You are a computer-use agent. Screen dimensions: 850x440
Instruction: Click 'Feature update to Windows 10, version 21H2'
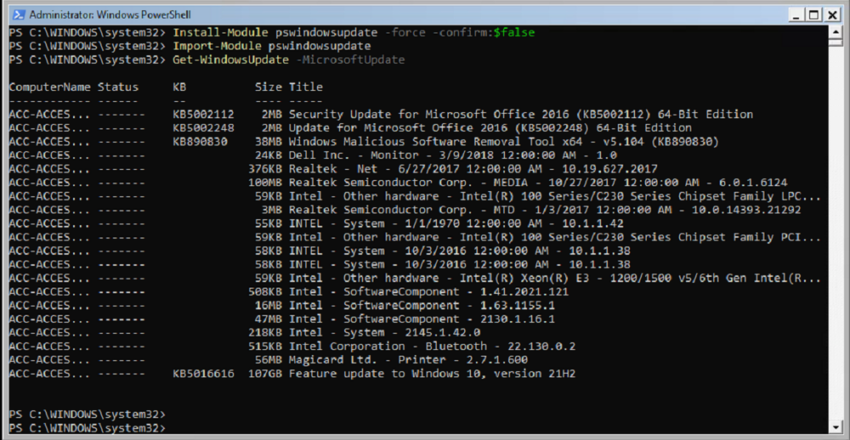tap(432, 373)
